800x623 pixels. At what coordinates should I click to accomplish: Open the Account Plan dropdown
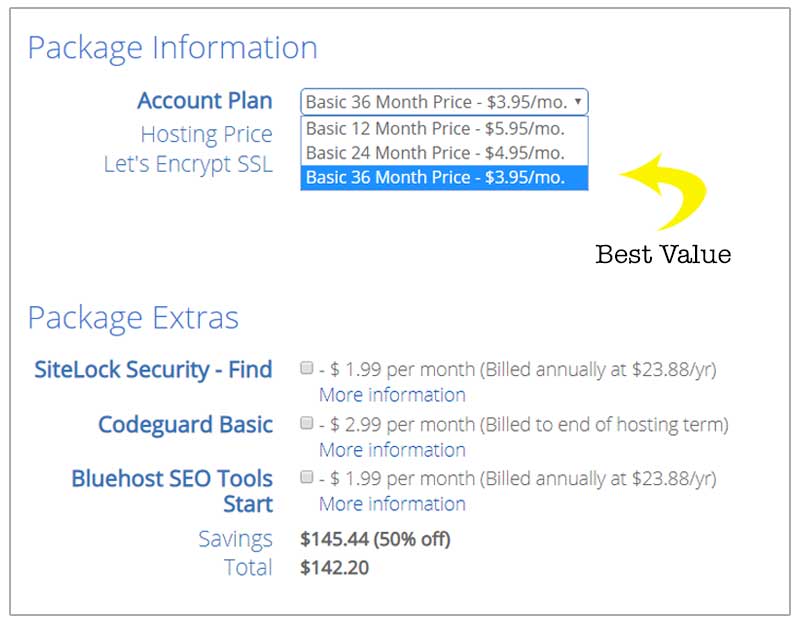point(444,102)
